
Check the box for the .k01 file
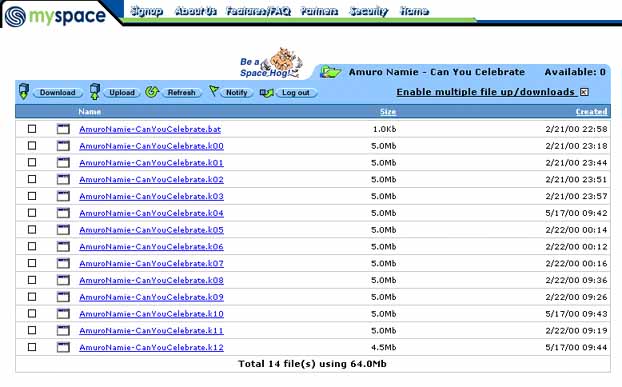click(x=32, y=163)
